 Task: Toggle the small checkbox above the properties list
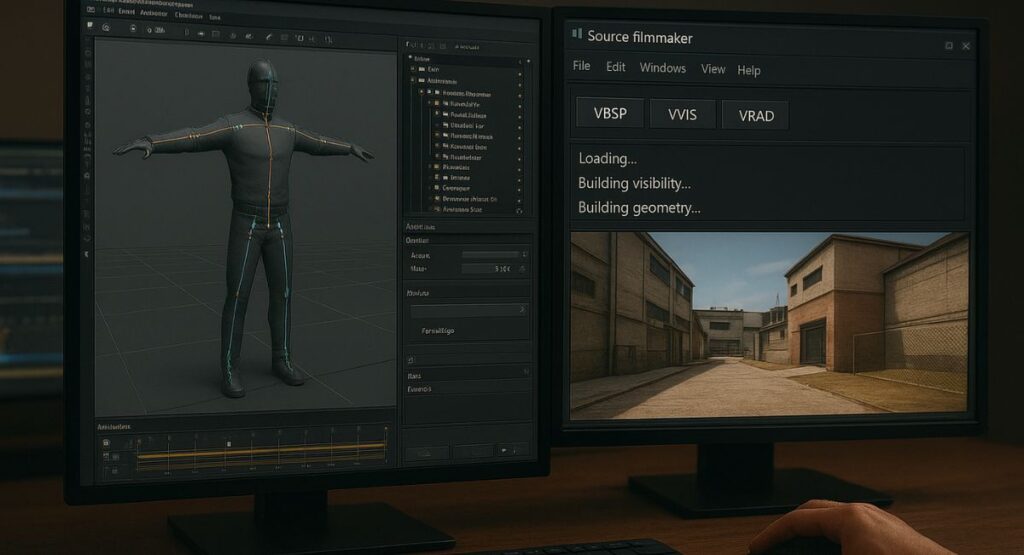[411, 358]
